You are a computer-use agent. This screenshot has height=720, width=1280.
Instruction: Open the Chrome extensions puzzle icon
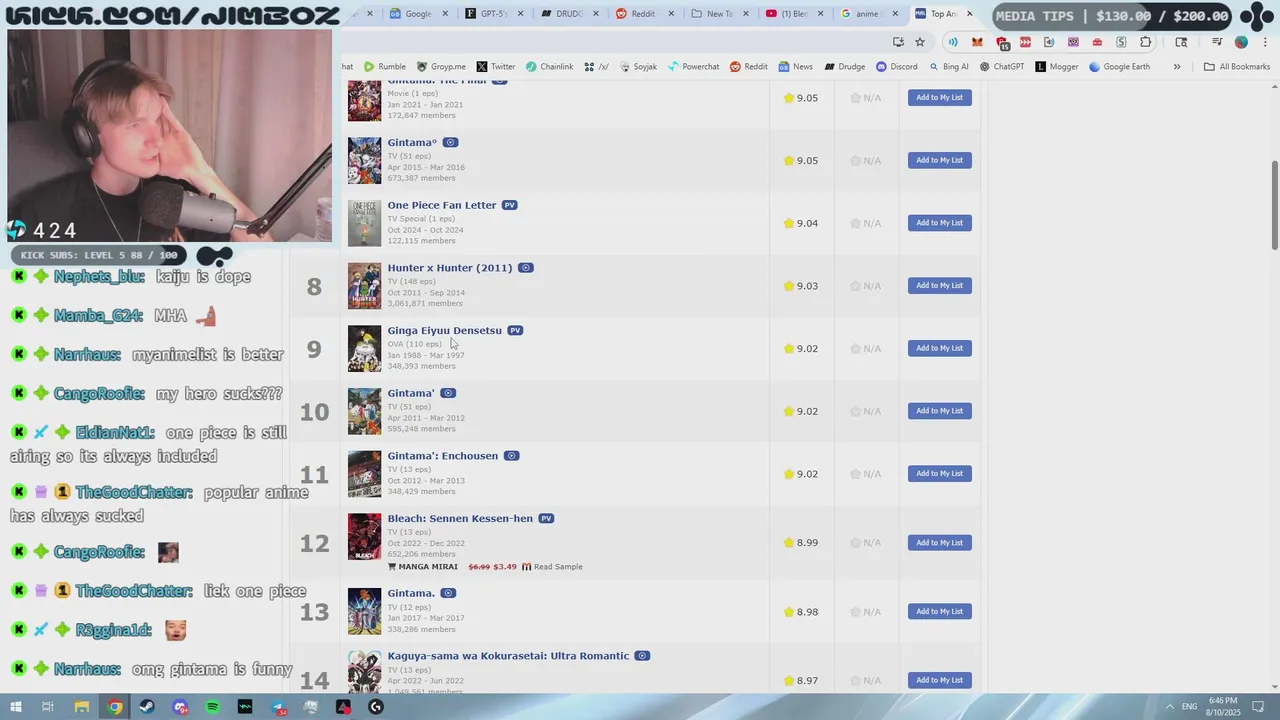pos(1146,42)
